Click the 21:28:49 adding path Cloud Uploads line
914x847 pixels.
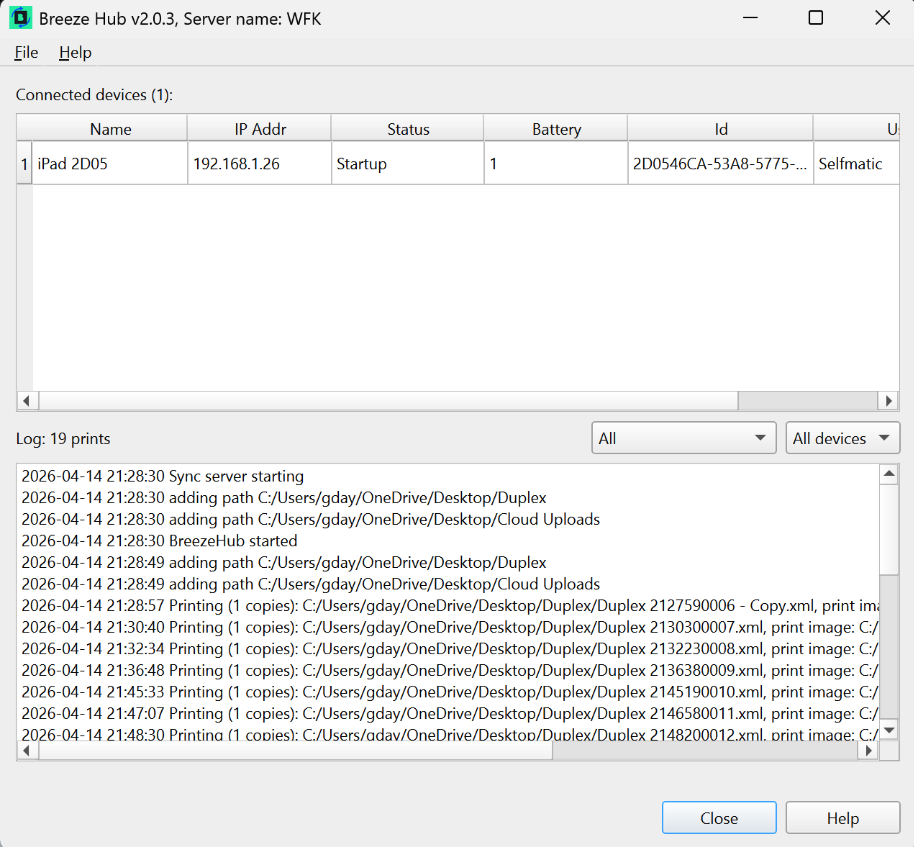pos(311,584)
